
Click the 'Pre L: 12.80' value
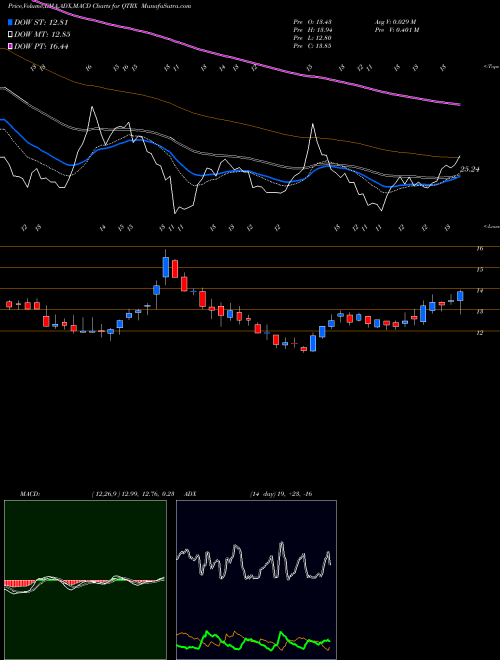click(x=312, y=38)
